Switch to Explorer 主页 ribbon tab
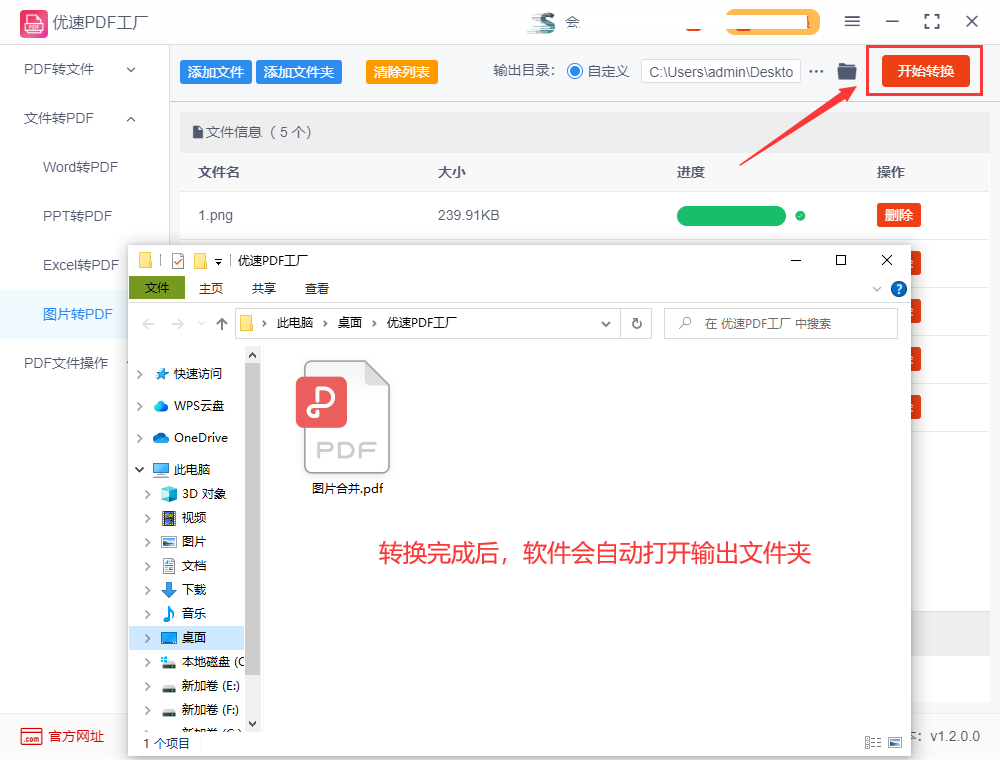This screenshot has width=1000, height=760. (x=210, y=288)
